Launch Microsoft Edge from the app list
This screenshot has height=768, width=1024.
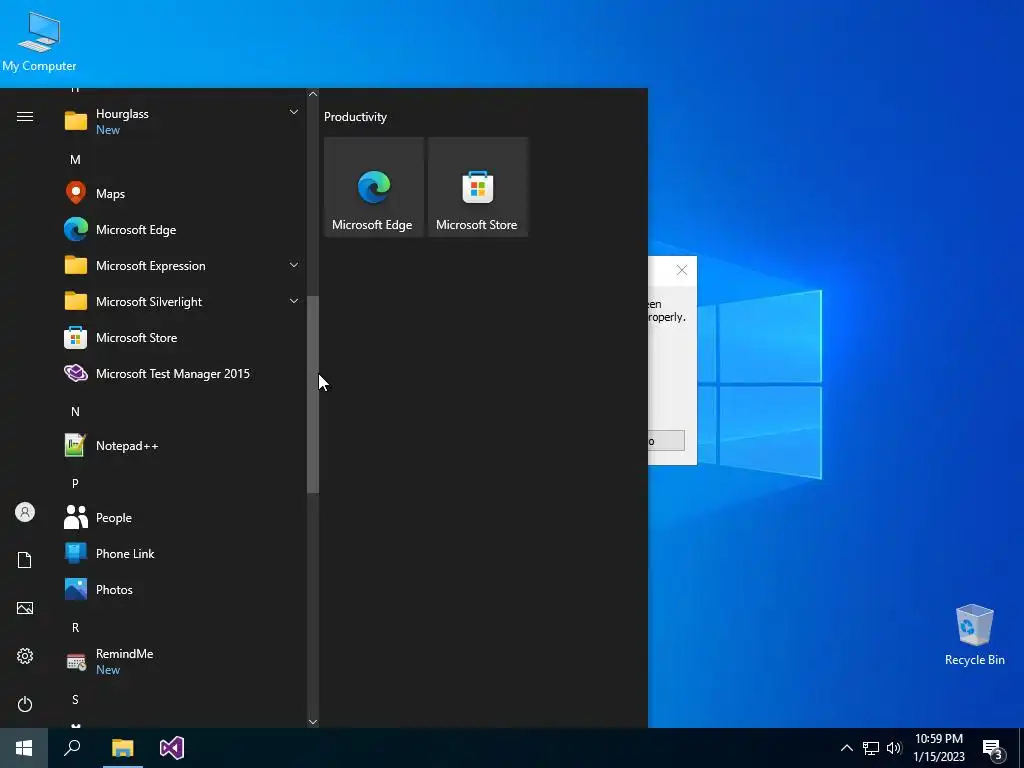tap(182, 229)
